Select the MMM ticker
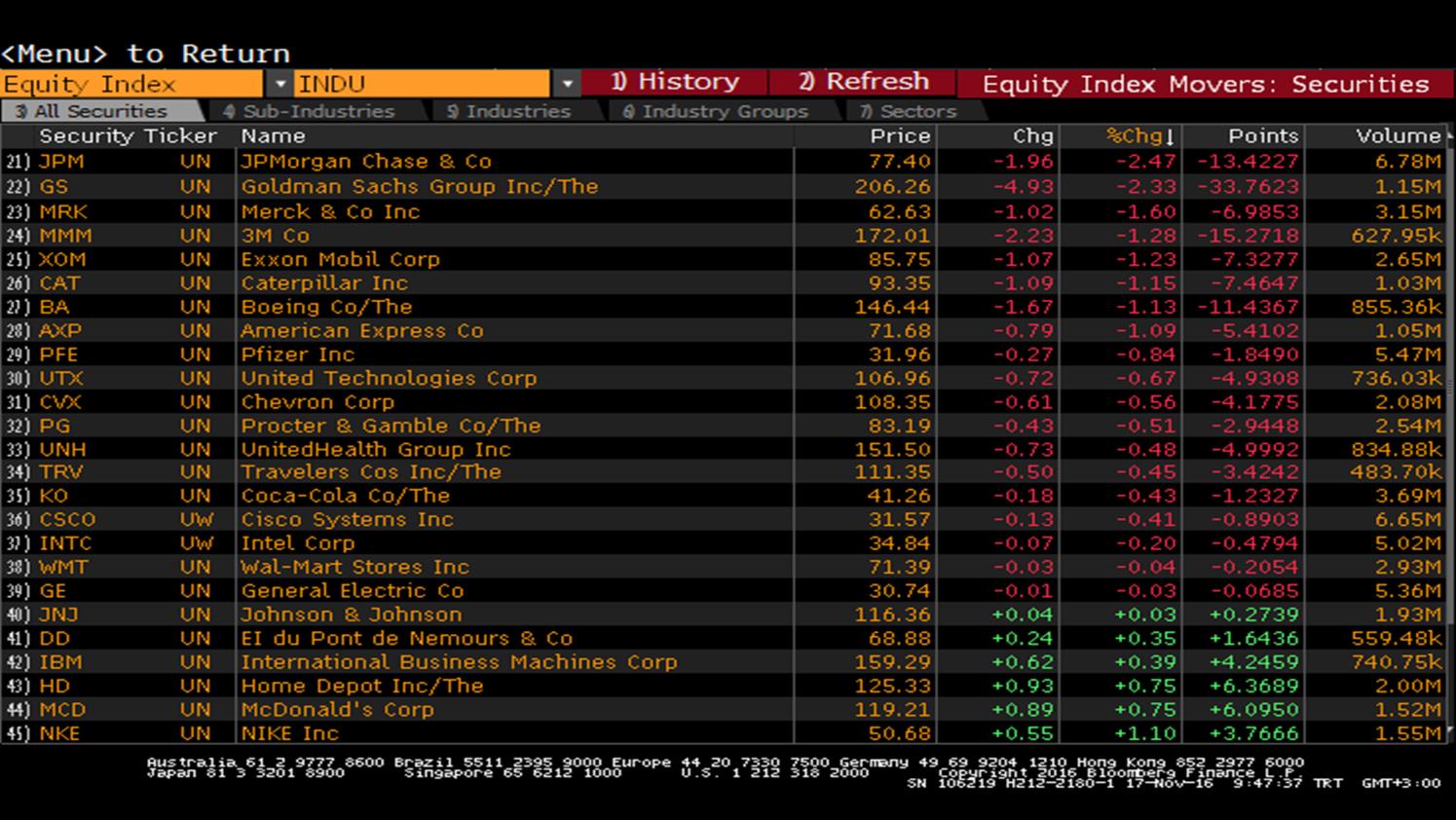 [65, 236]
